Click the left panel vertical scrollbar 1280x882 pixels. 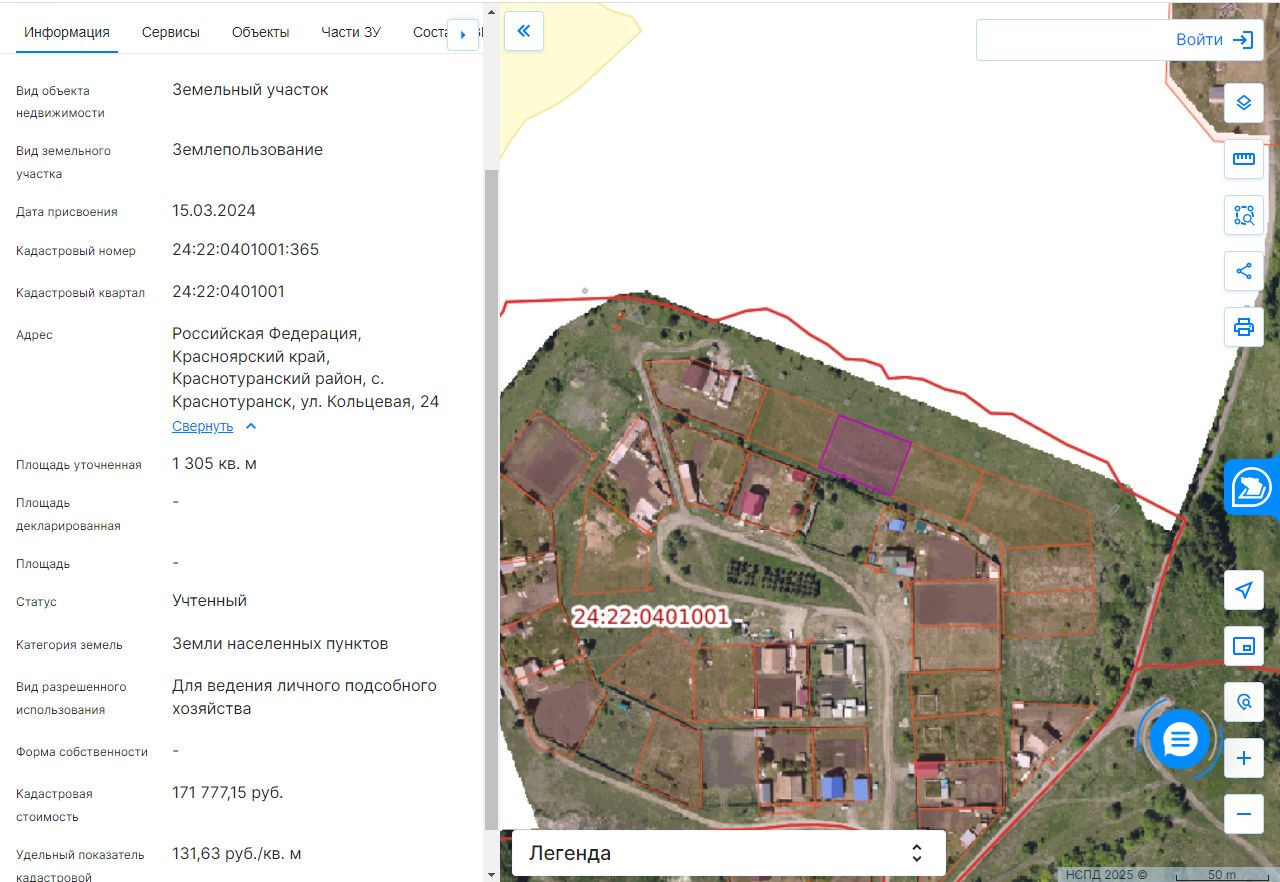[491, 498]
